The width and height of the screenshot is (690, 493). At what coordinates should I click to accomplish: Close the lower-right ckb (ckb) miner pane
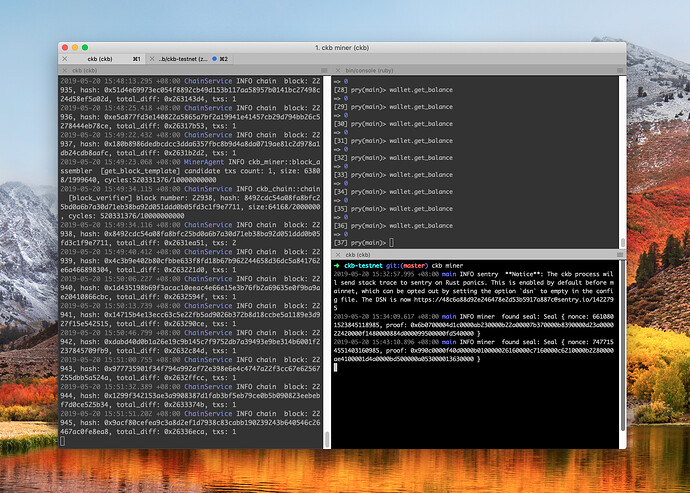[x=338, y=255]
